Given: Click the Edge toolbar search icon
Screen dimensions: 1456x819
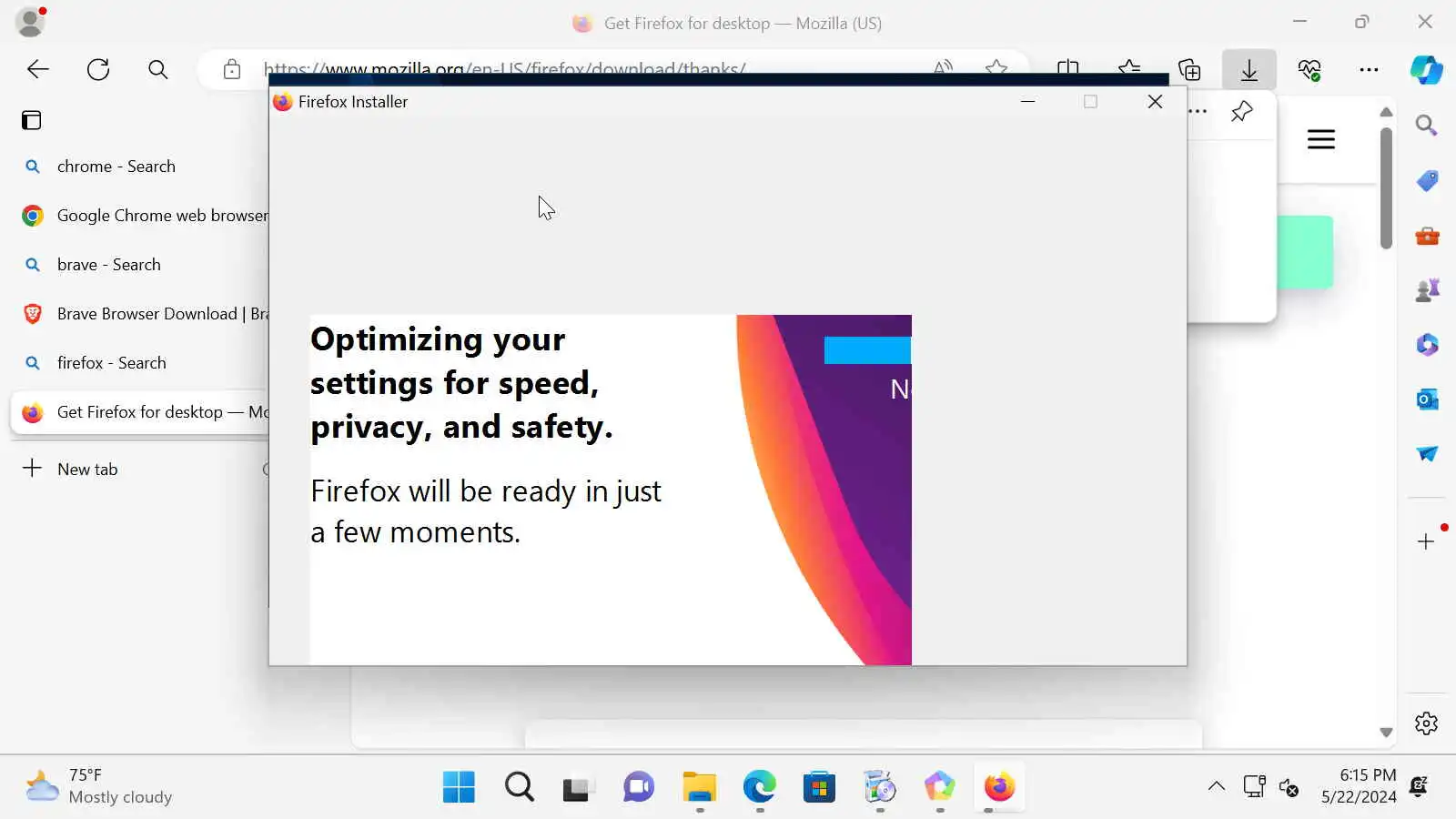Looking at the screenshot, I should tap(158, 69).
